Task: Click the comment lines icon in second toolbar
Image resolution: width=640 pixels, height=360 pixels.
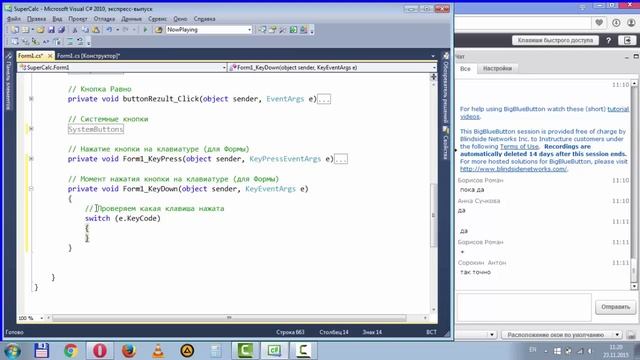Action: coord(70,42)
